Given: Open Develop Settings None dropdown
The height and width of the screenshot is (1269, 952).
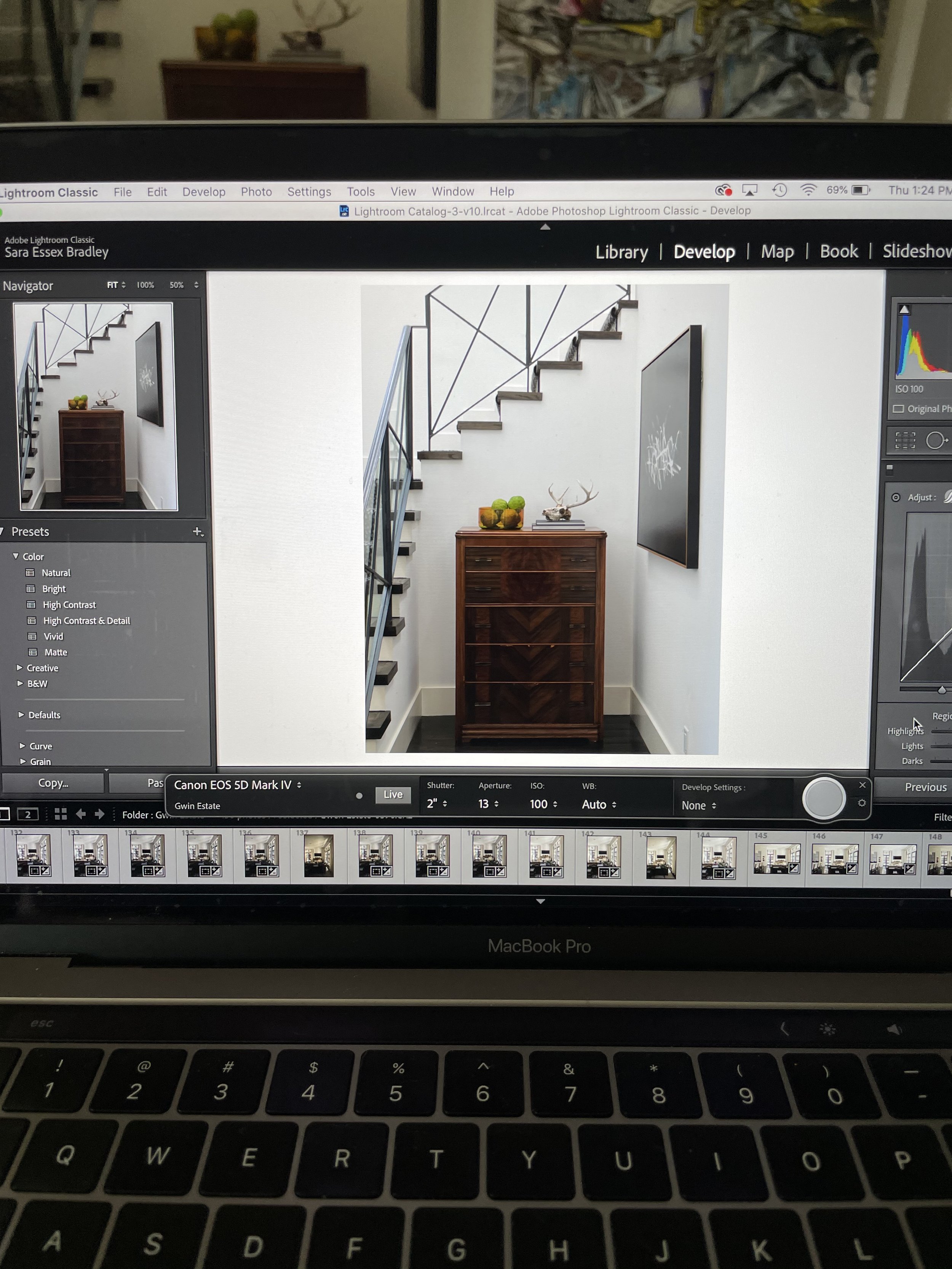Looking at the screenshot, I should (698, 806).
